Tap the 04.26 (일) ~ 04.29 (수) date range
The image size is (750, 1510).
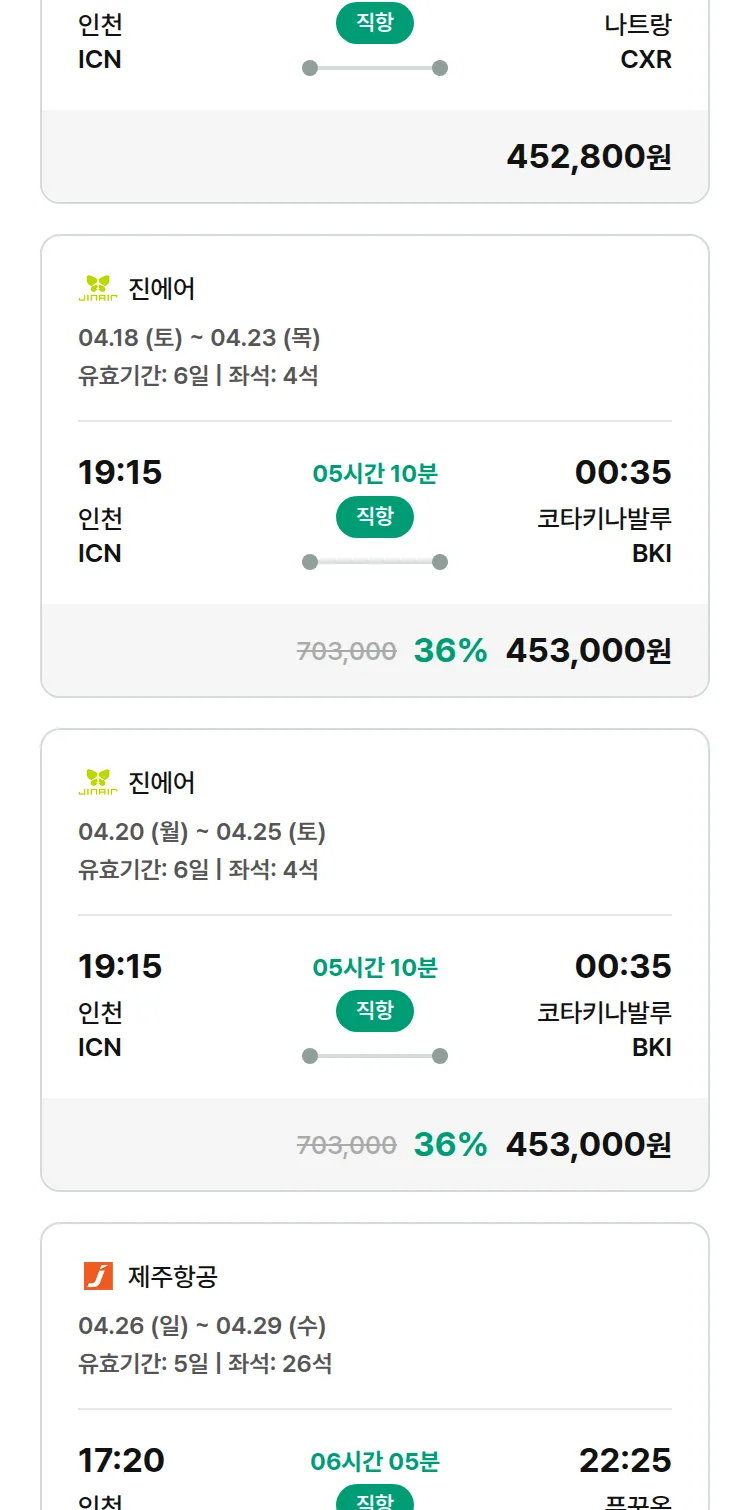[202, 1326]
